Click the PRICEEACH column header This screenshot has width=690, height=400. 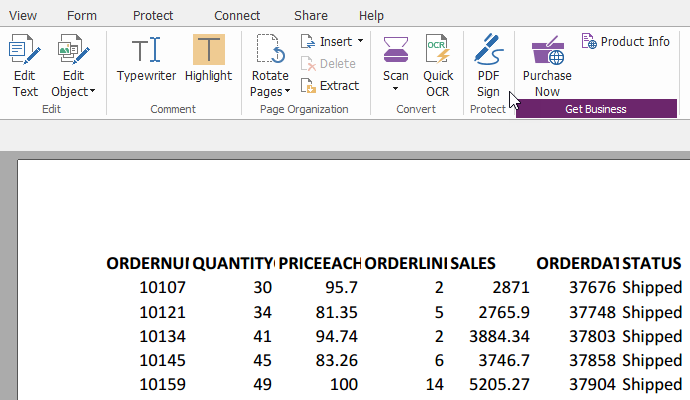[320, 264]
